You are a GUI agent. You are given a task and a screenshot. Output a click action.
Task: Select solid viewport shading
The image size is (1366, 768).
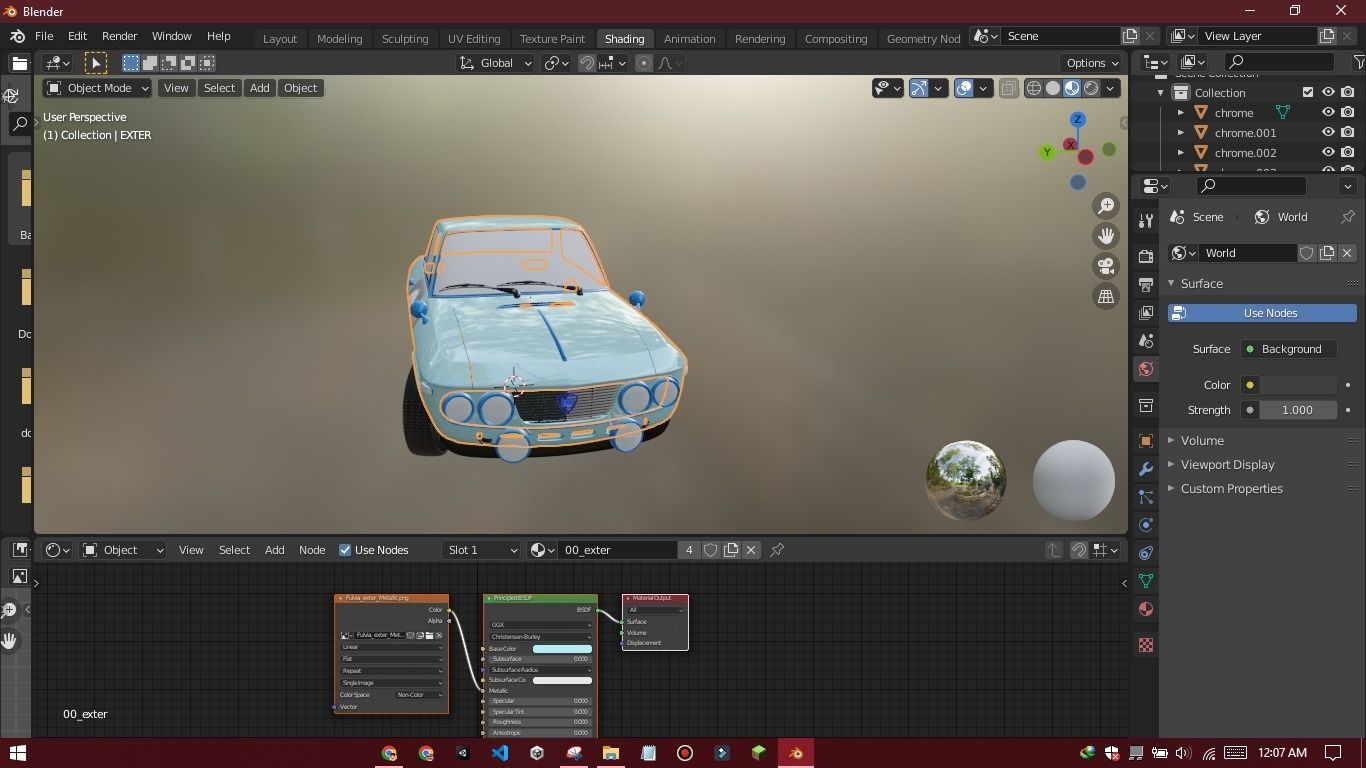[1053, 88]
